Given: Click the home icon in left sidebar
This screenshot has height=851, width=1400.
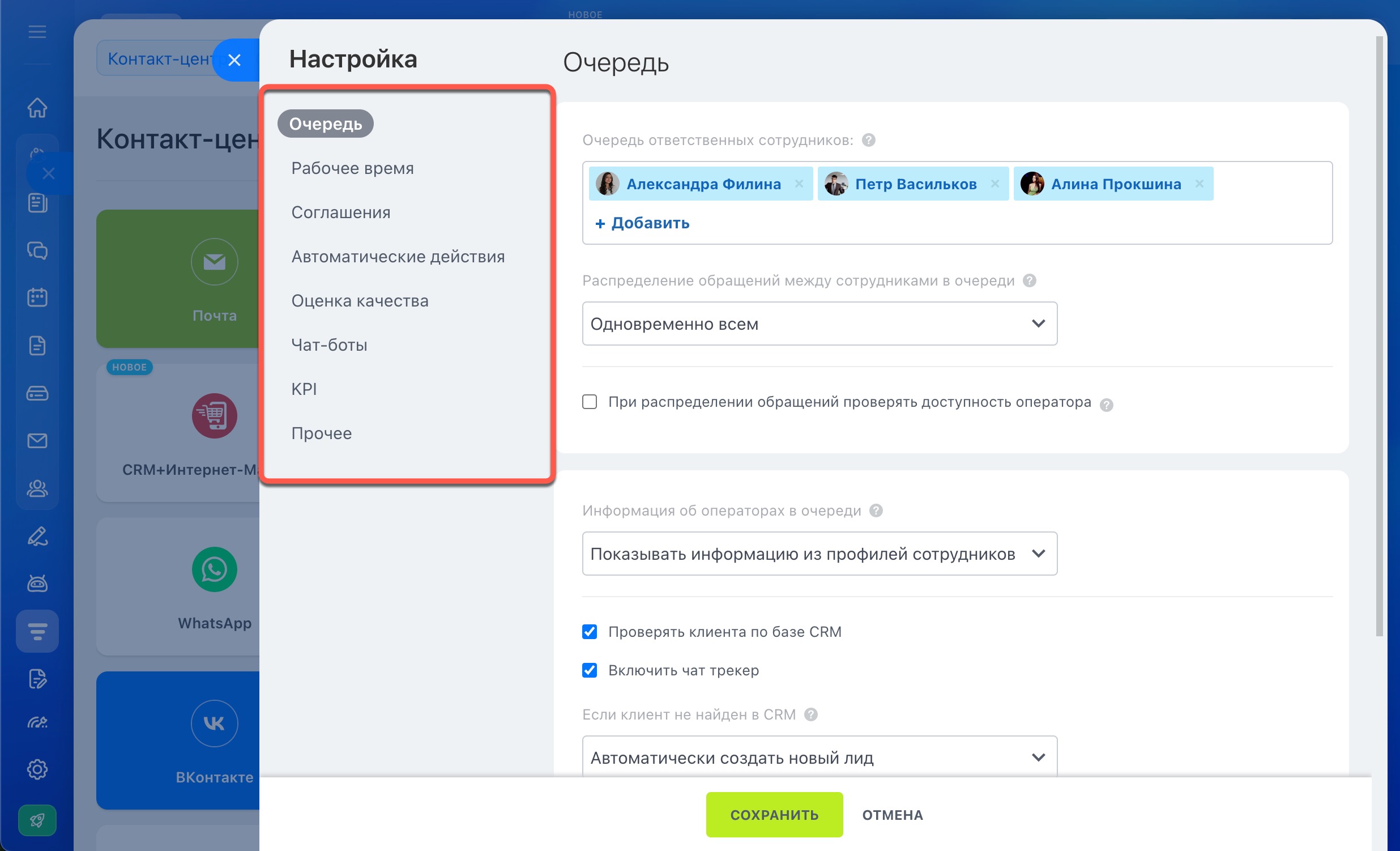Looking at the screenshot, I should click(37, 108).
